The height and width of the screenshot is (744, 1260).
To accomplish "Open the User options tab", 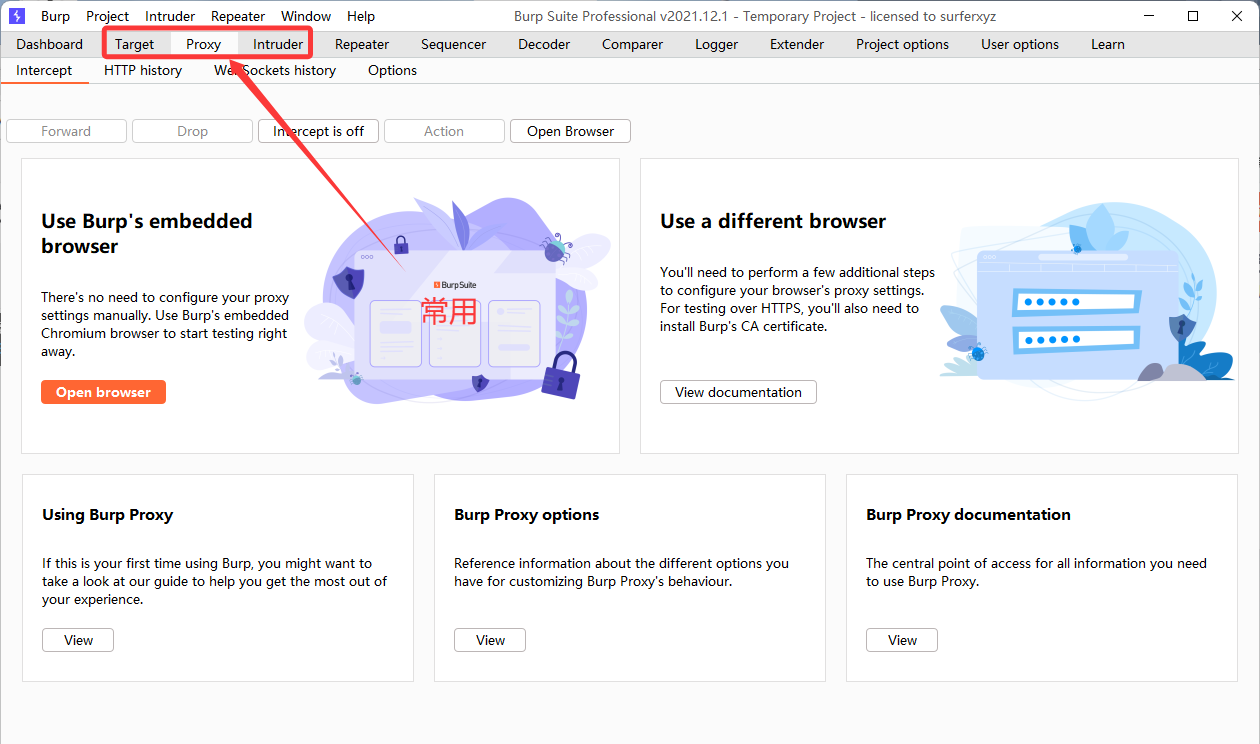I will [x=1020, y=44].
